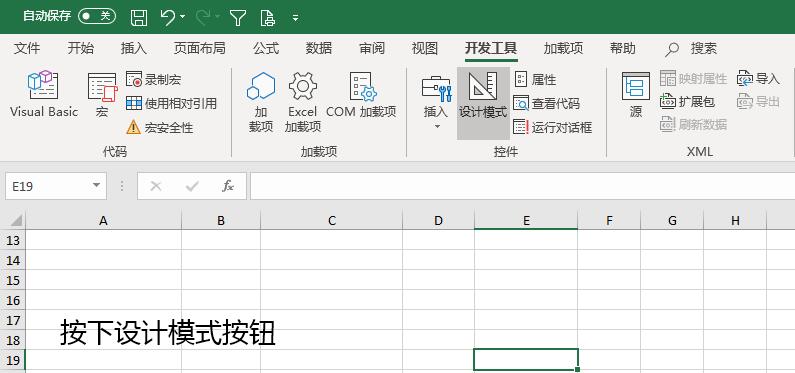Click 刷新数据 in XML group
Viewport: 795px width, 373px height.
point(694,124)
